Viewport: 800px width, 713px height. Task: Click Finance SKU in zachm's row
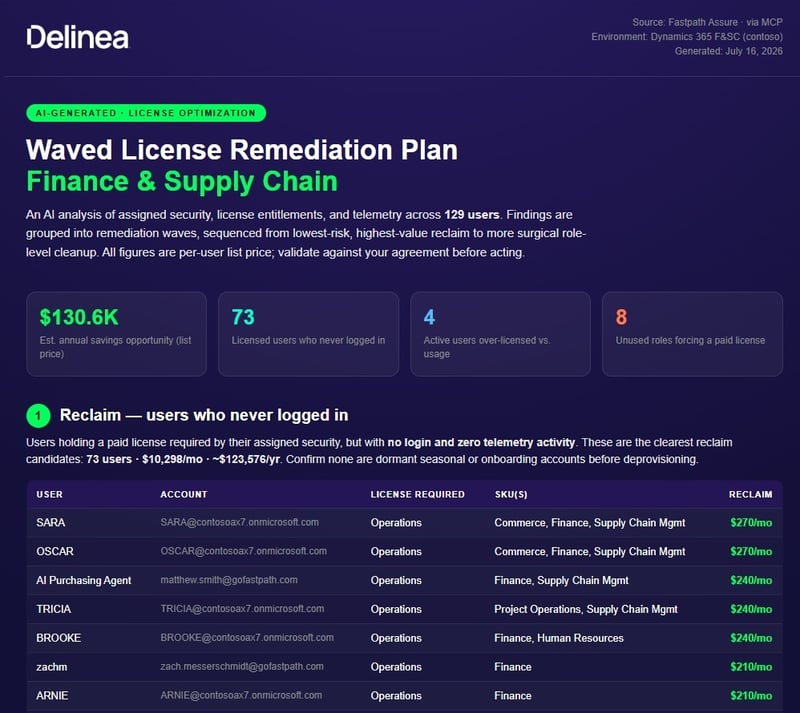coord(513,667)
